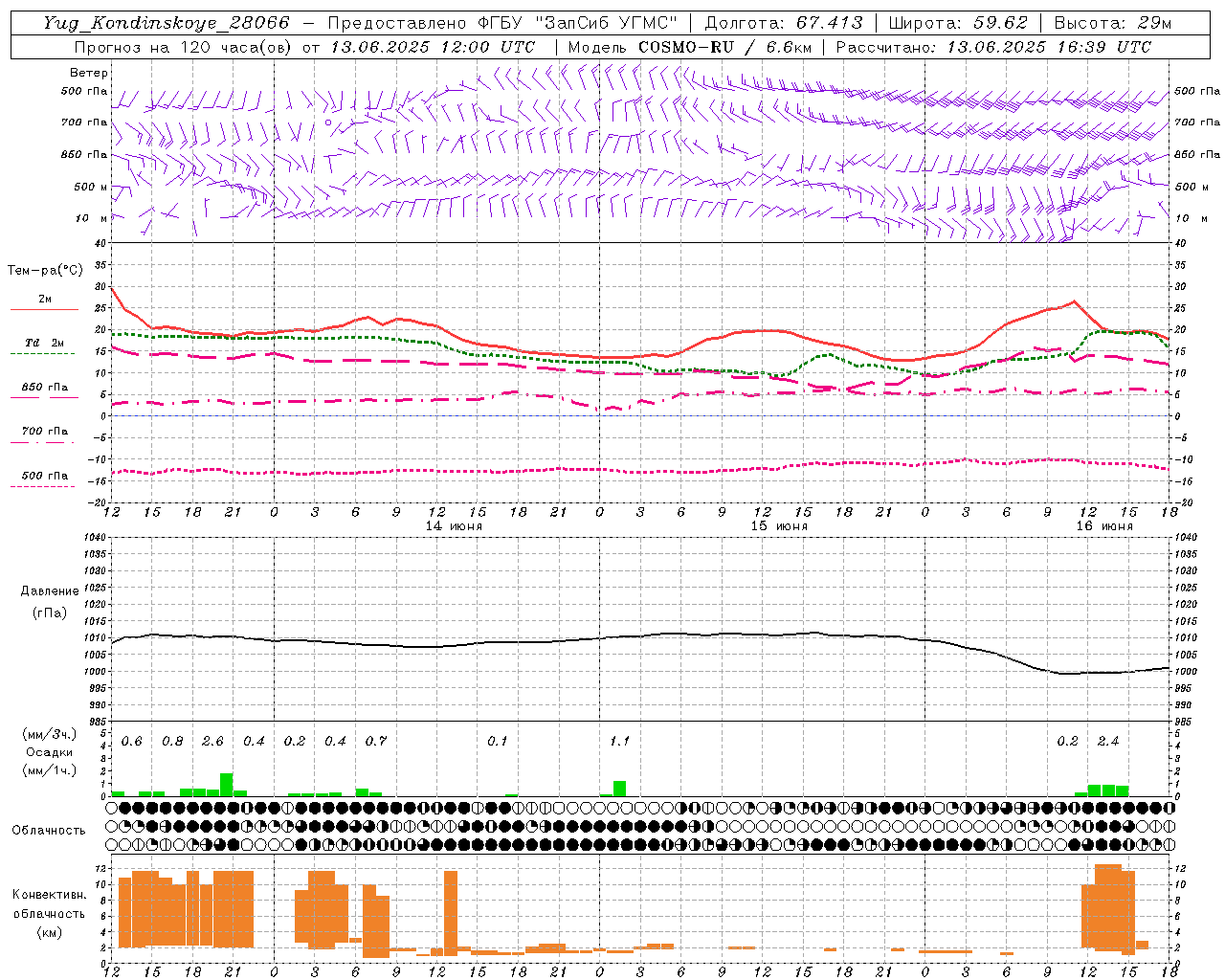Click the '(мм/3ч.)' unit label
This screenshot has height=980, width=1225.
click(x=50, y=734)
